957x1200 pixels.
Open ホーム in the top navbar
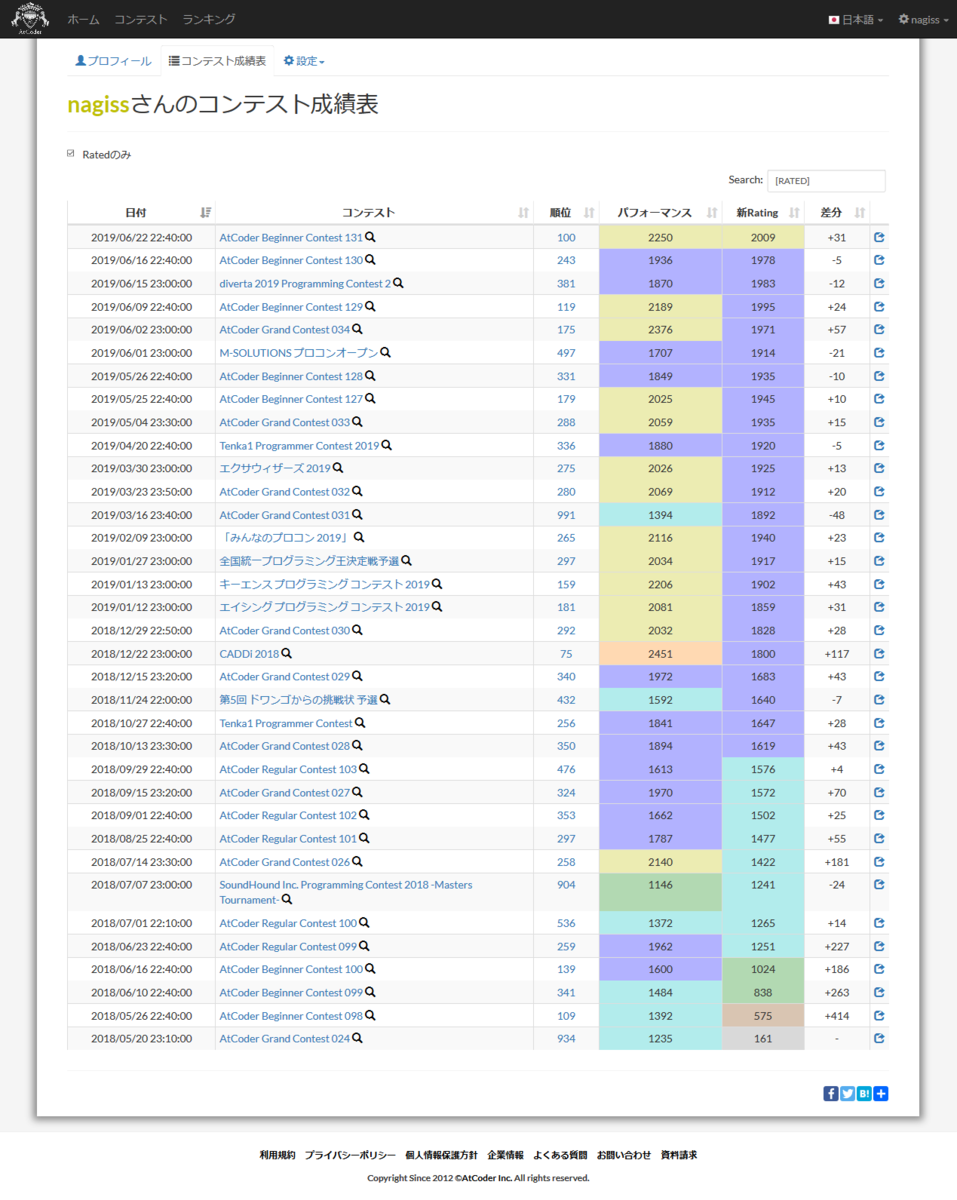click(x=82, y=19)
